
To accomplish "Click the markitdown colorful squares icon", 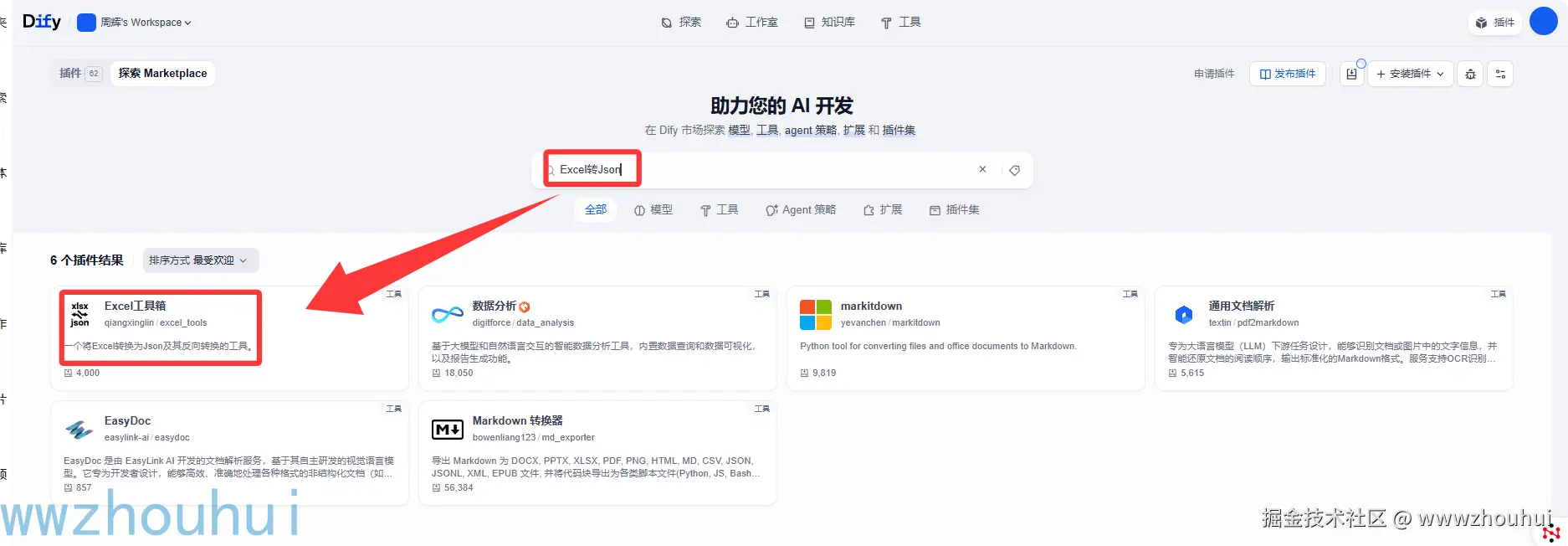I will click(816, 315).
